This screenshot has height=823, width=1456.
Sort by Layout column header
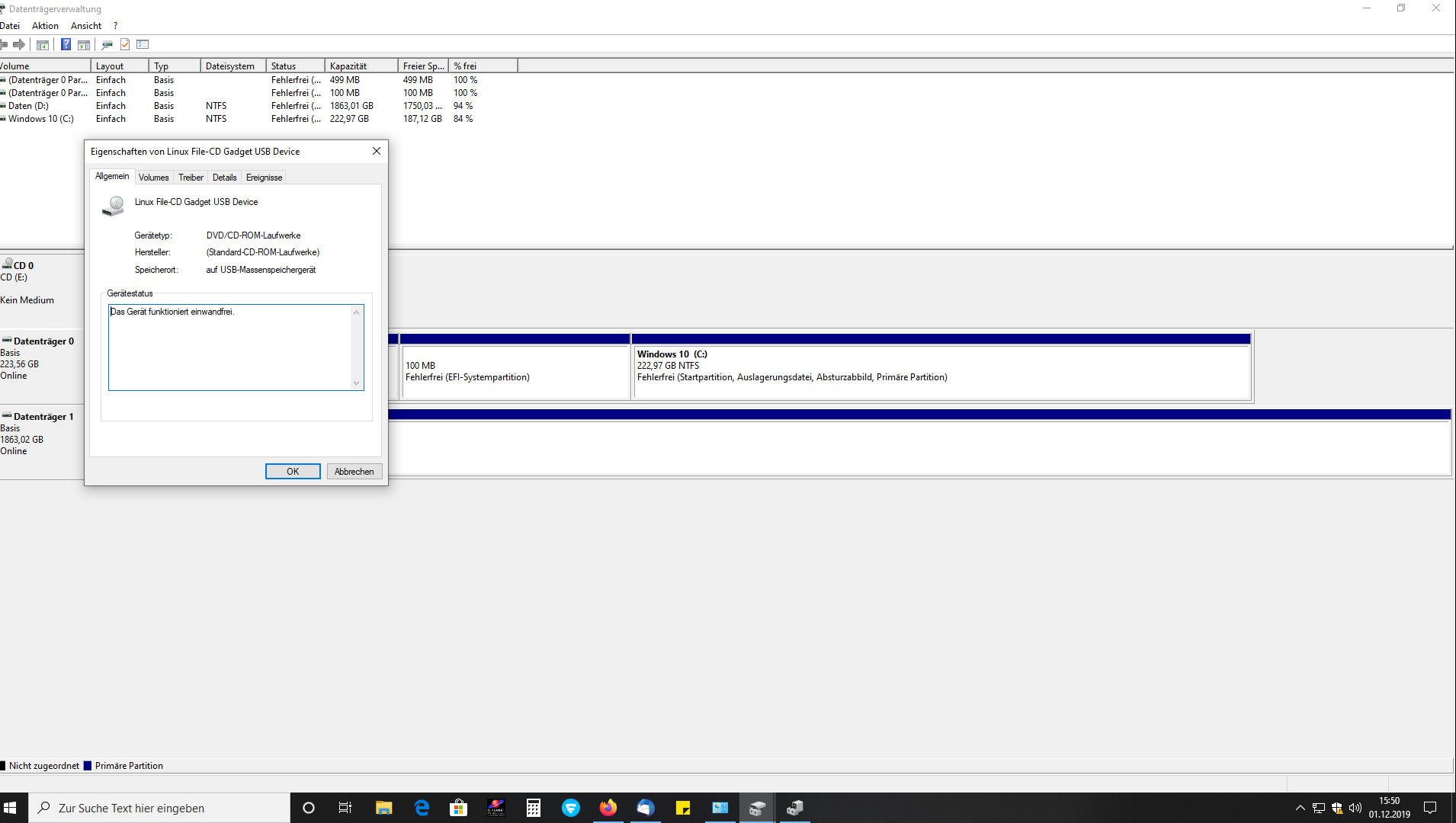tap(120, 66)
